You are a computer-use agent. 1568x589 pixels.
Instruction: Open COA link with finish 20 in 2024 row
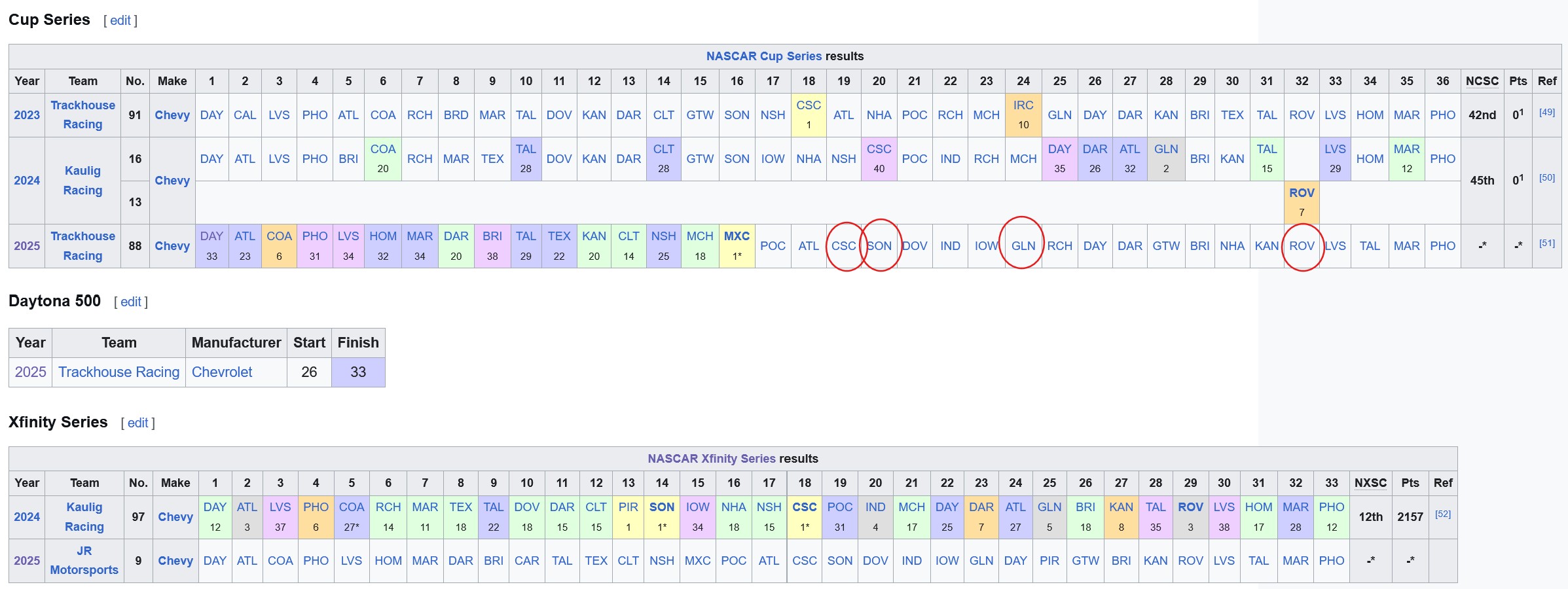383,149
